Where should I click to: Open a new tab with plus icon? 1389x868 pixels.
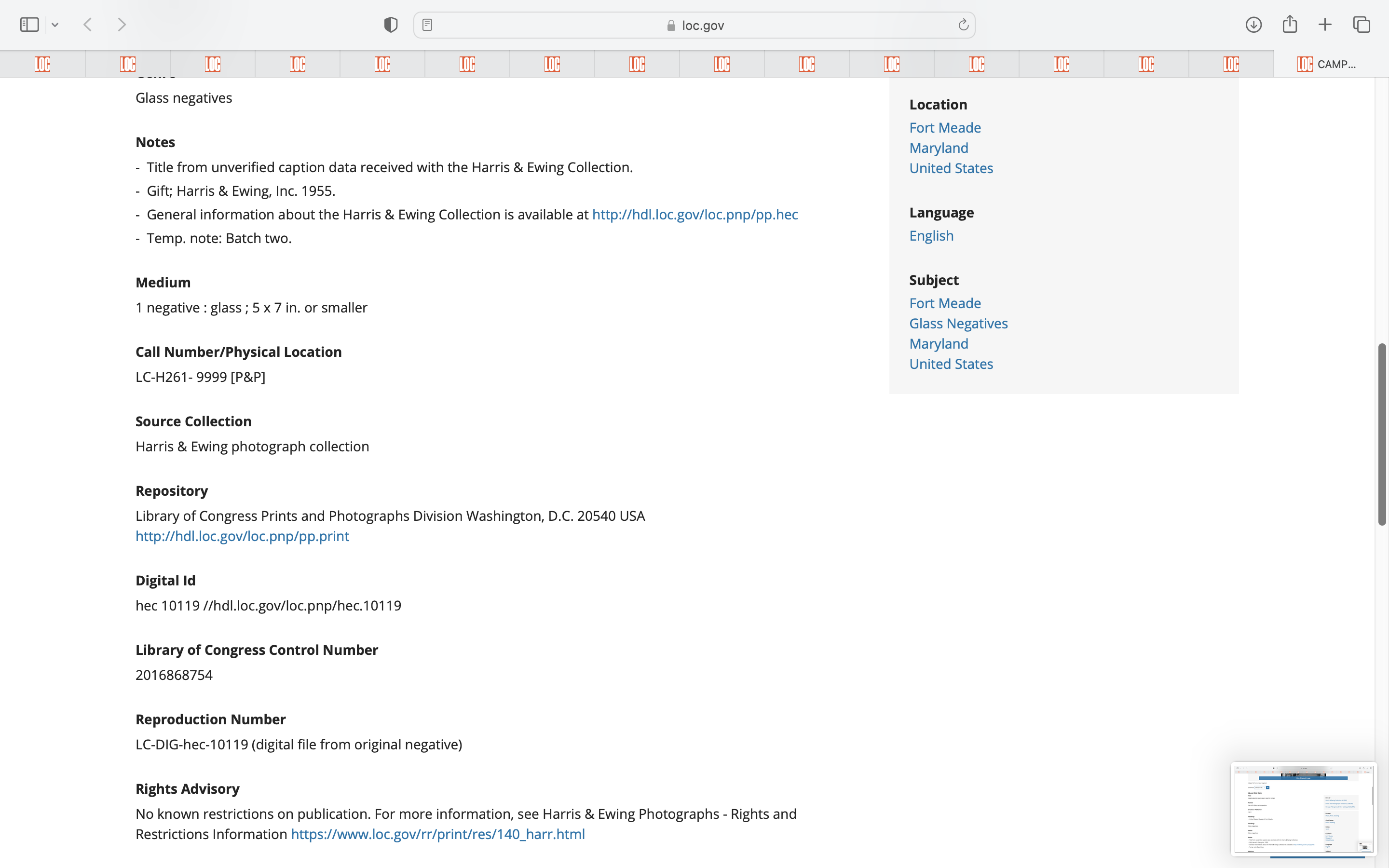click(x=1325, y=25)
